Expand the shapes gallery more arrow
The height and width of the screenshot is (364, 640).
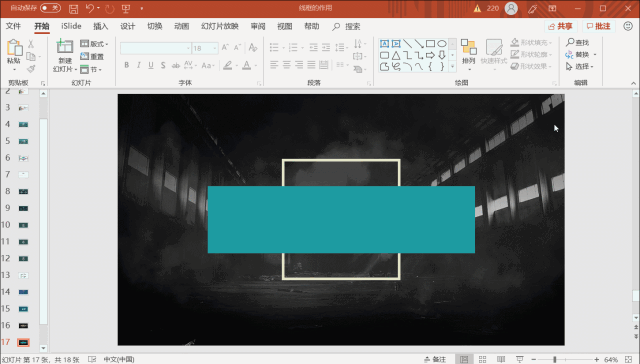[452, 67]
